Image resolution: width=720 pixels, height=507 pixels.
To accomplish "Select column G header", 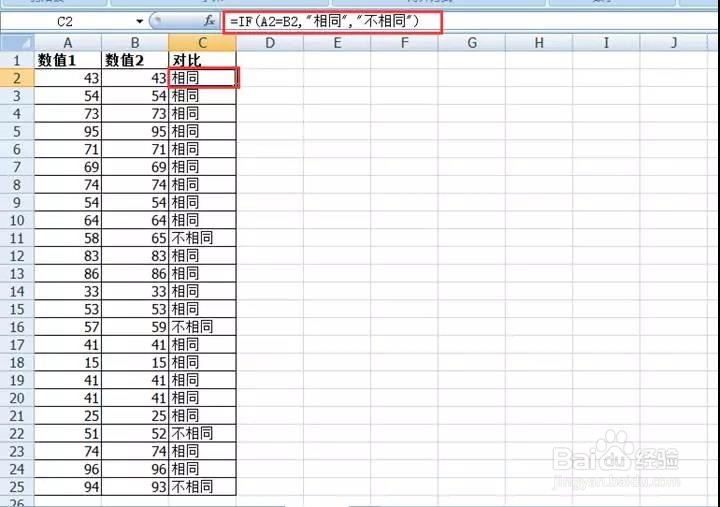I will tap(472, 43).
